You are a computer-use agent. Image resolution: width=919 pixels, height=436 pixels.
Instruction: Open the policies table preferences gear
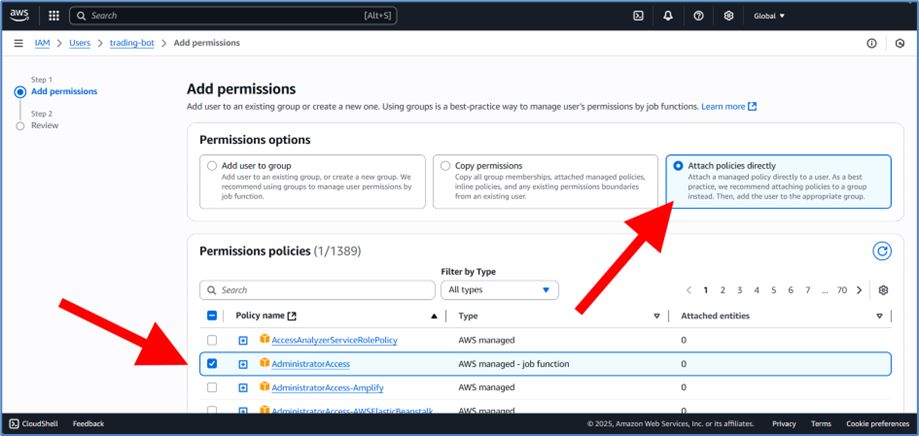tap(883, 290)
